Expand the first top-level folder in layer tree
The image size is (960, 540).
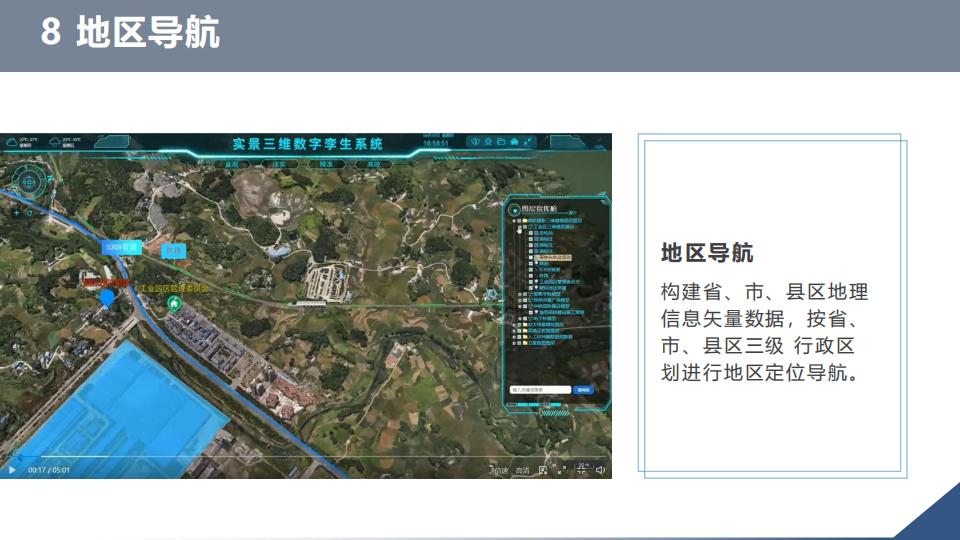click(x=513, y=220)
